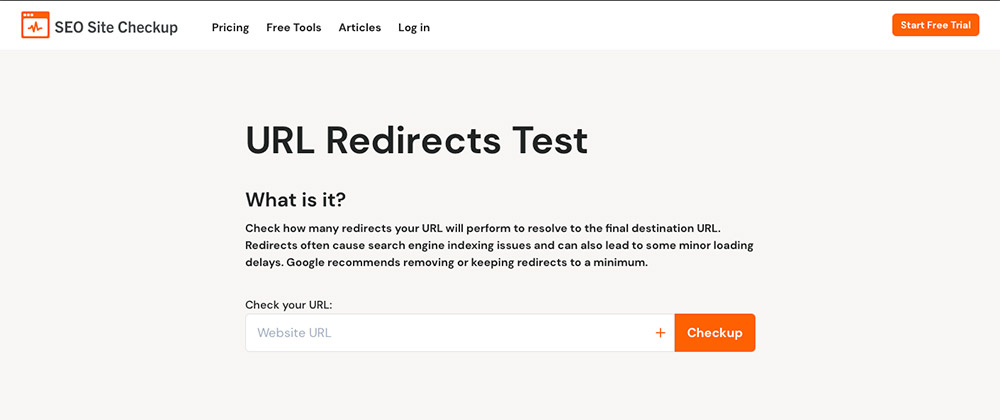Run the test with the Checkup button
This screenshot has width=1000, height=420.
coord(714,333)
